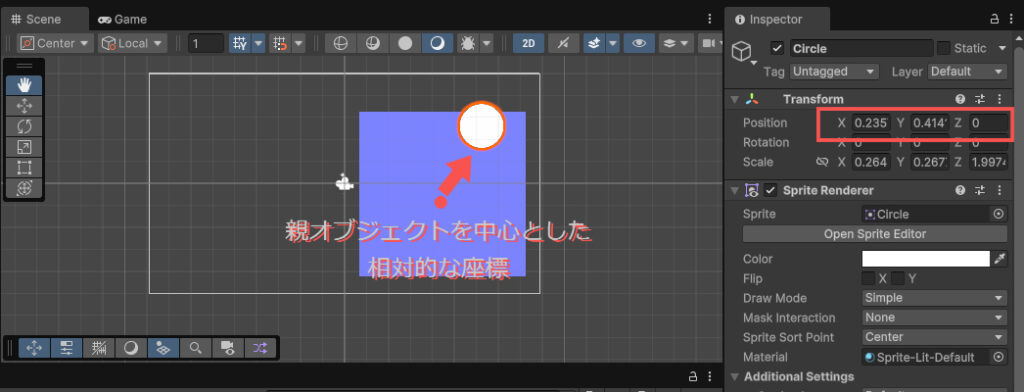1024x392 pixels.
Task: Pick color with the eyedropper icon
Action: (x=1000, y=259)
